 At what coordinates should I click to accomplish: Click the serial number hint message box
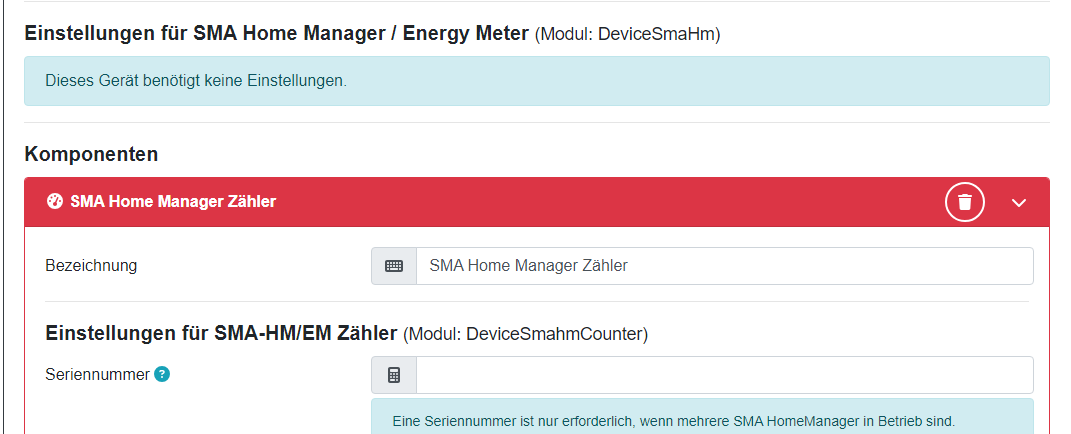pos(701,419)
